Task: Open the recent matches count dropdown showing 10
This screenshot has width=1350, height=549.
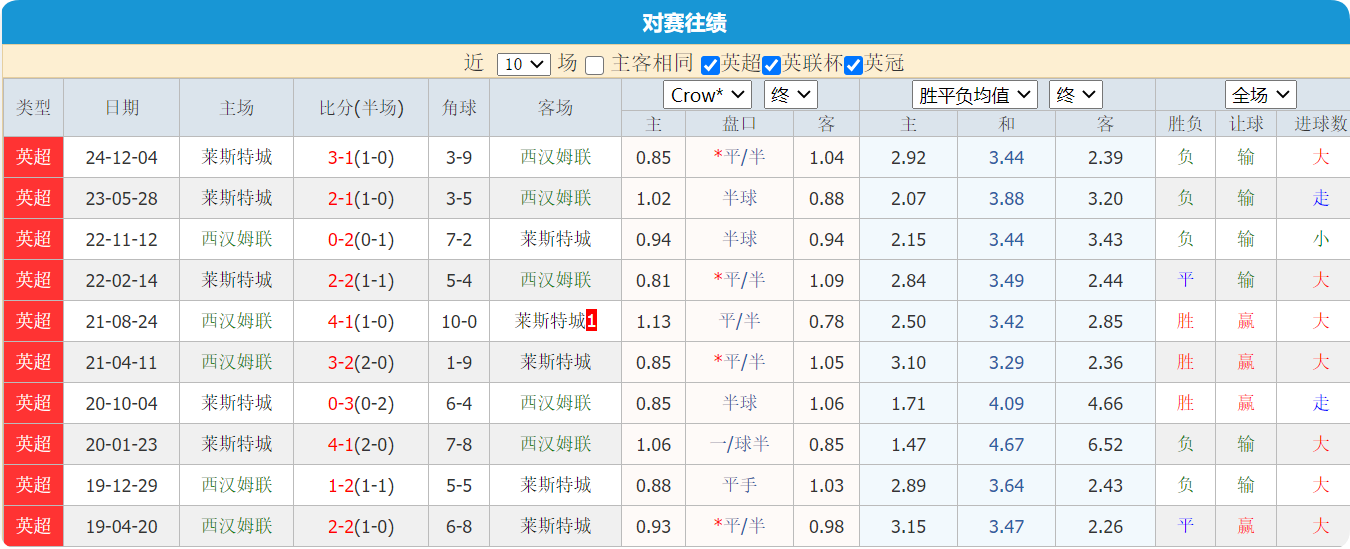Action: [x=524, y=64]
